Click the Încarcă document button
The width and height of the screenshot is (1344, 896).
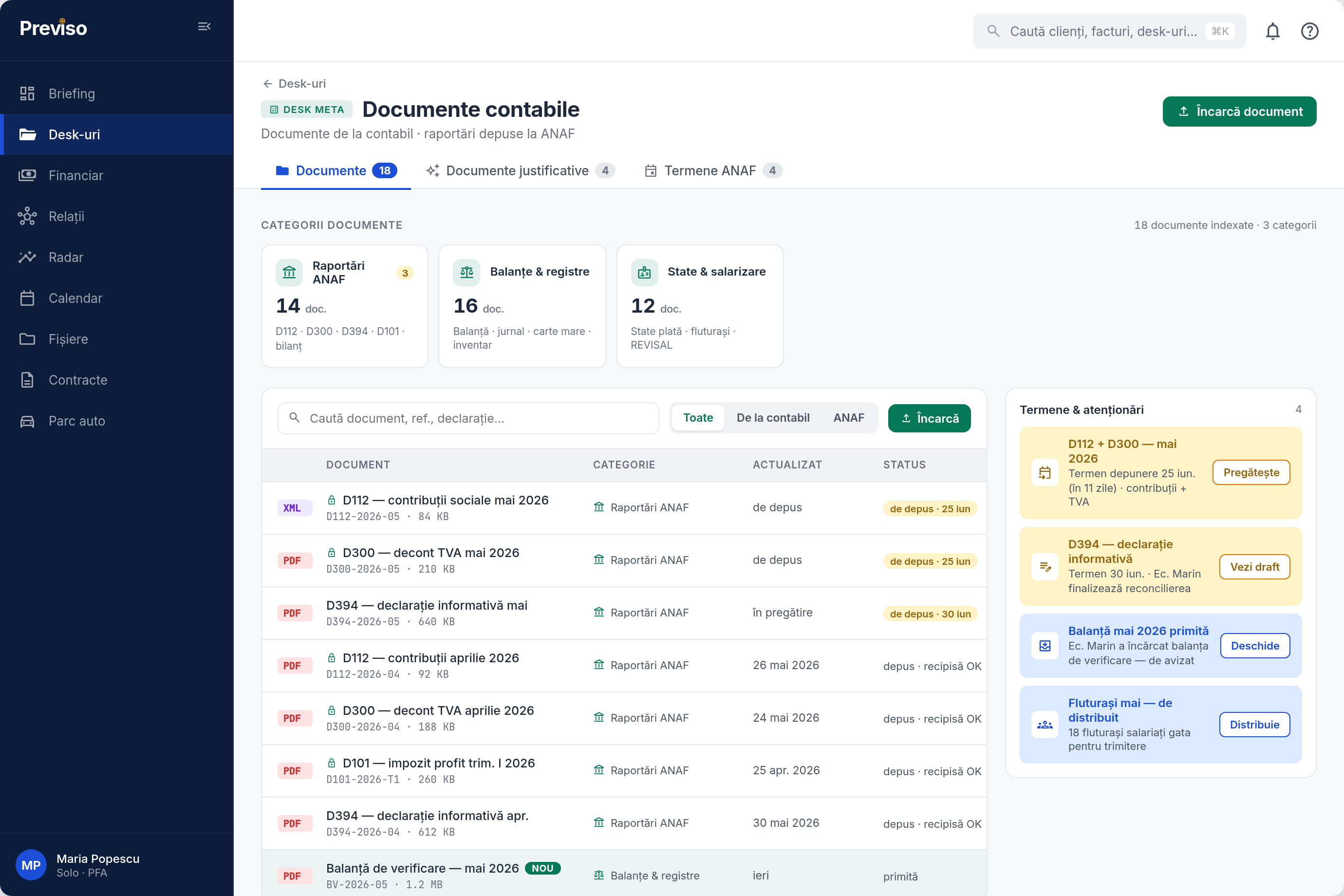tap(1239, 112)
